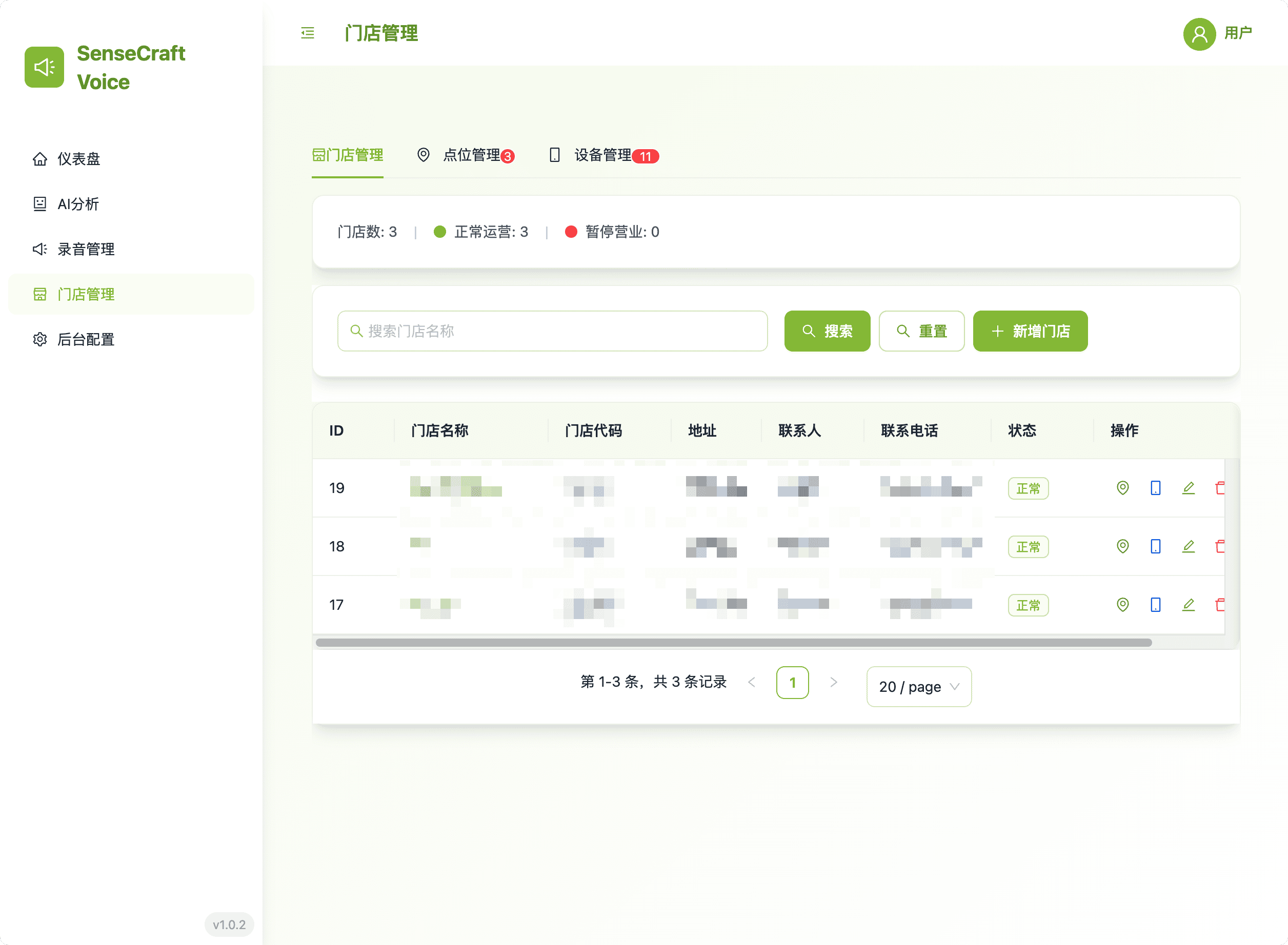
Task: Toggle the 正常 status badge on store 17
Action: click(1028, 605)
